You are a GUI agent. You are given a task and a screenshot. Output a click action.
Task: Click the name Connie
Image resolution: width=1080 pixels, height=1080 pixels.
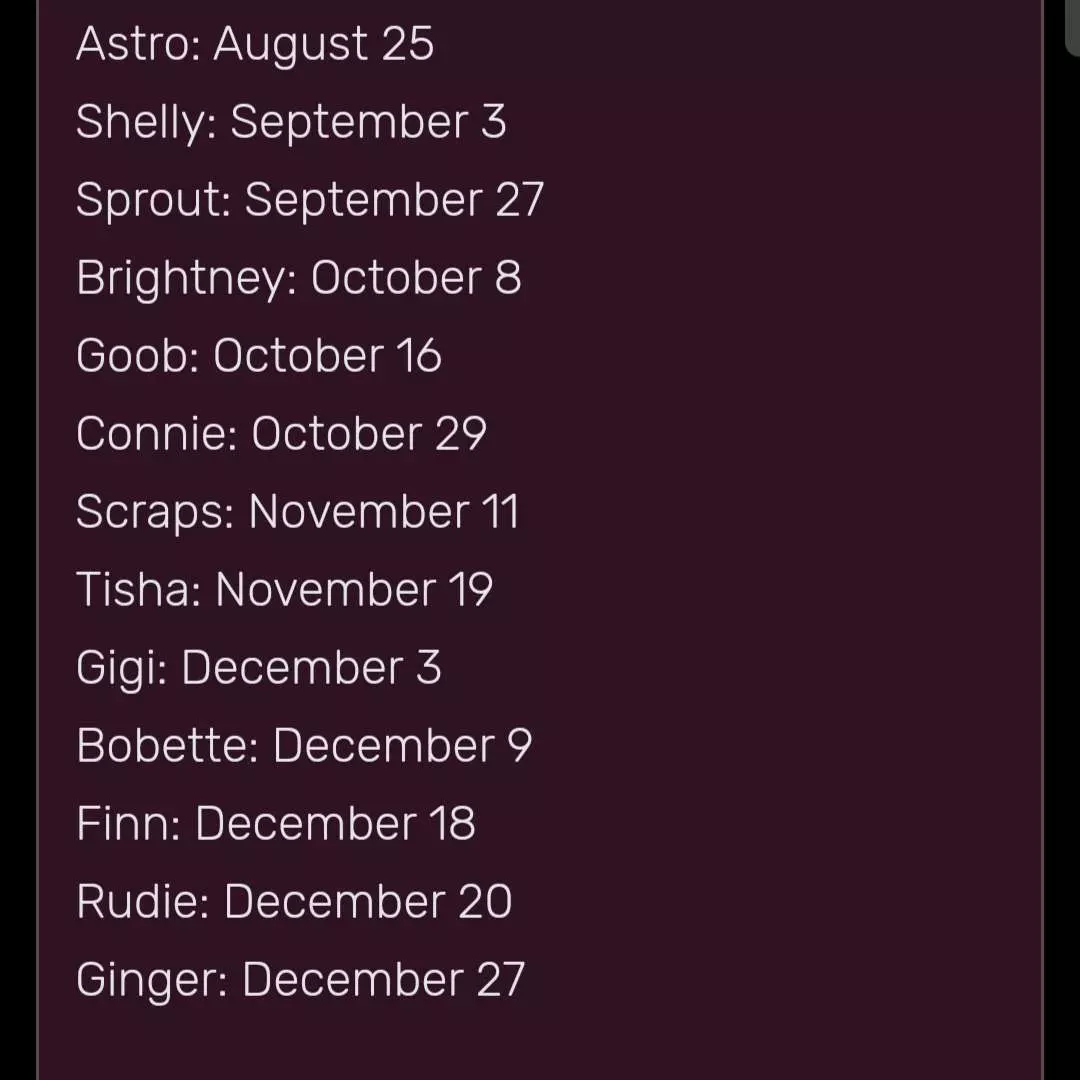tap(153, 434)
